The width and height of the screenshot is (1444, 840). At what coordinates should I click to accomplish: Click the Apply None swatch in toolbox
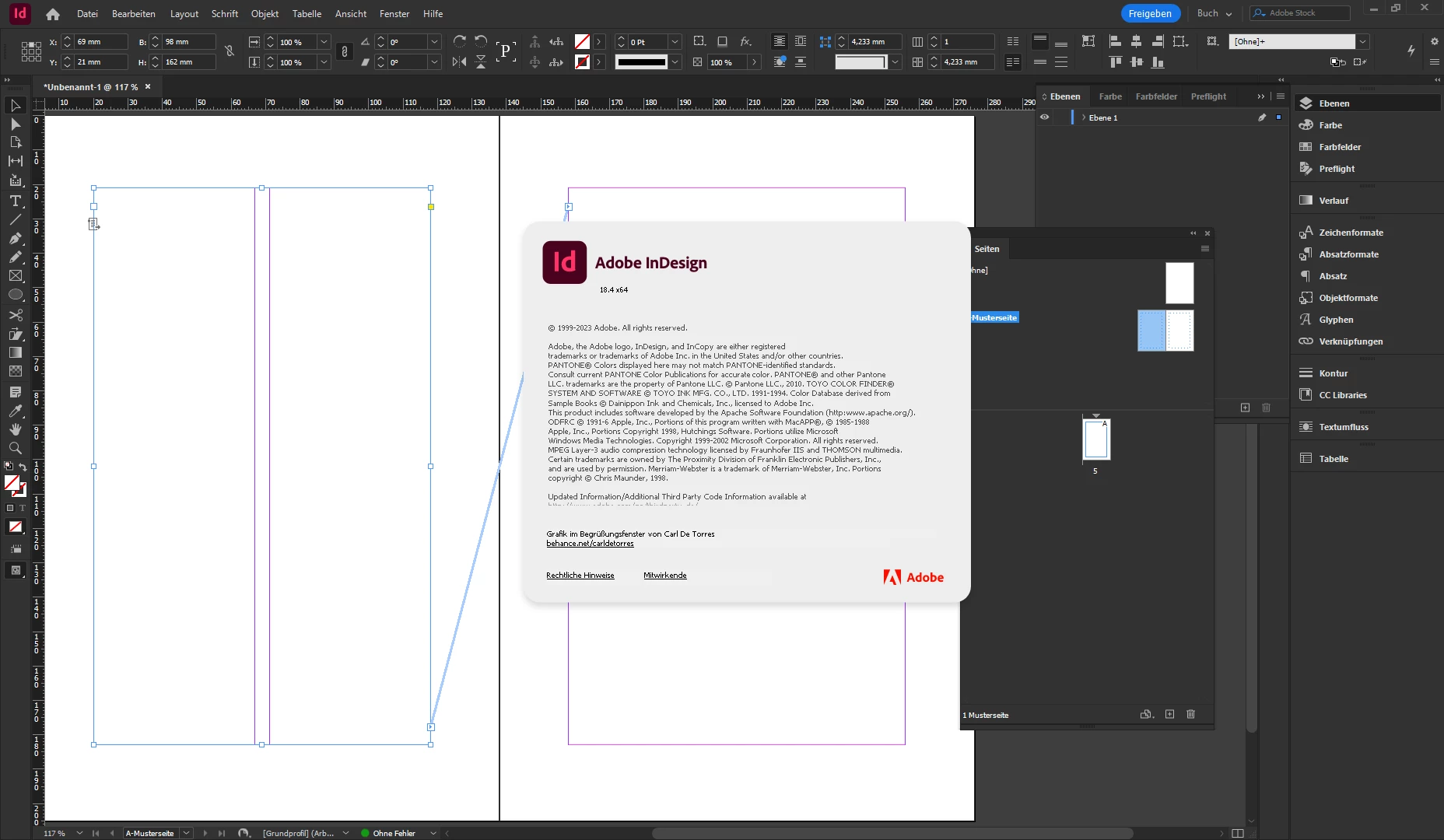point(16,527)
